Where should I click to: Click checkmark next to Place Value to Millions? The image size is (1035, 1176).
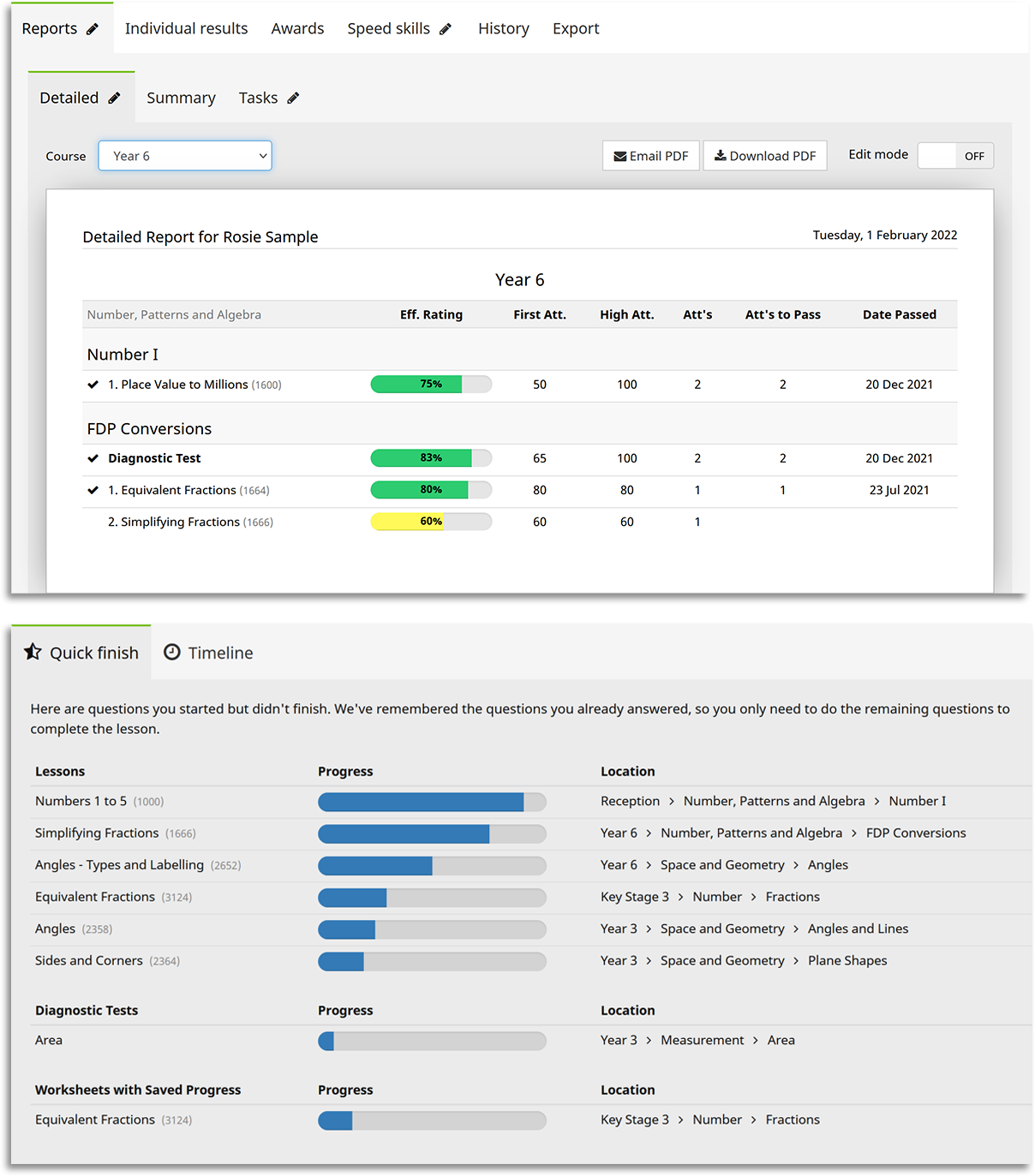(93, 385)
